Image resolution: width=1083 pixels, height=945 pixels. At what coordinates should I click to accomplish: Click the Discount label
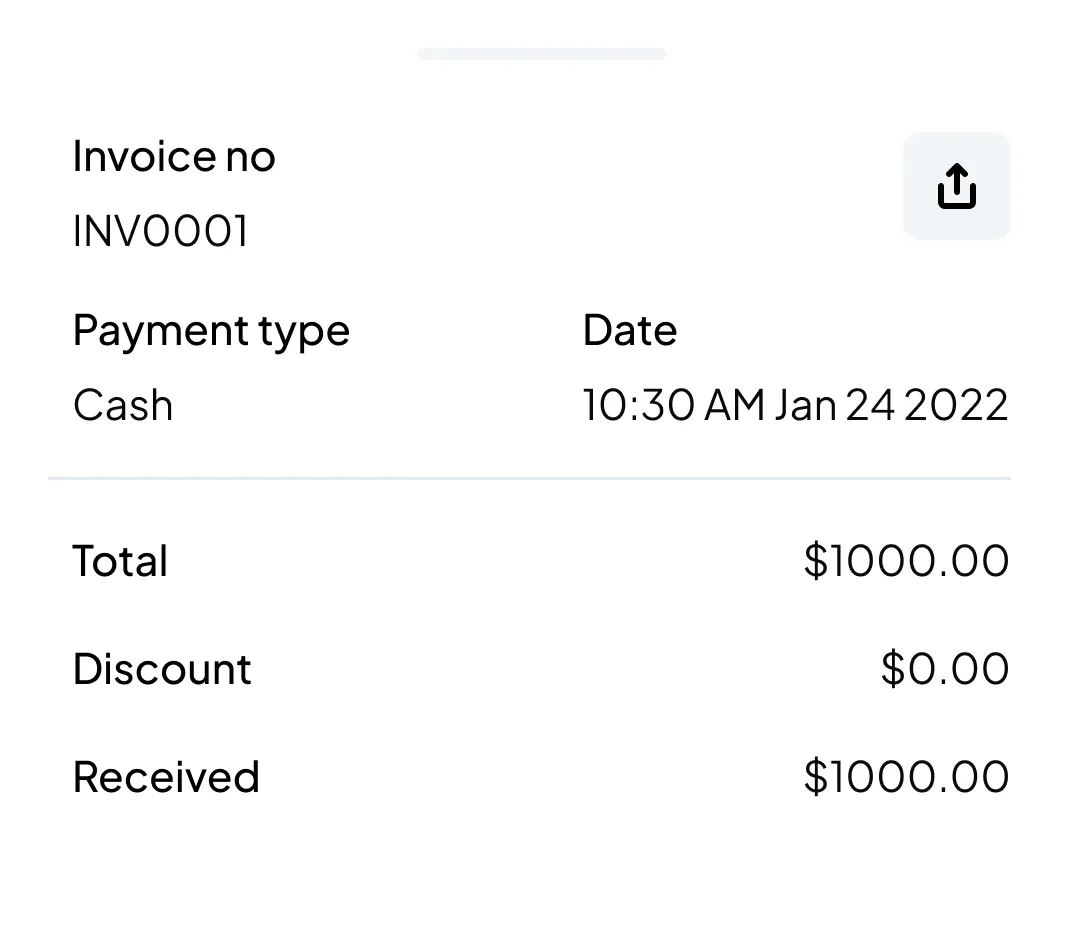161,668
